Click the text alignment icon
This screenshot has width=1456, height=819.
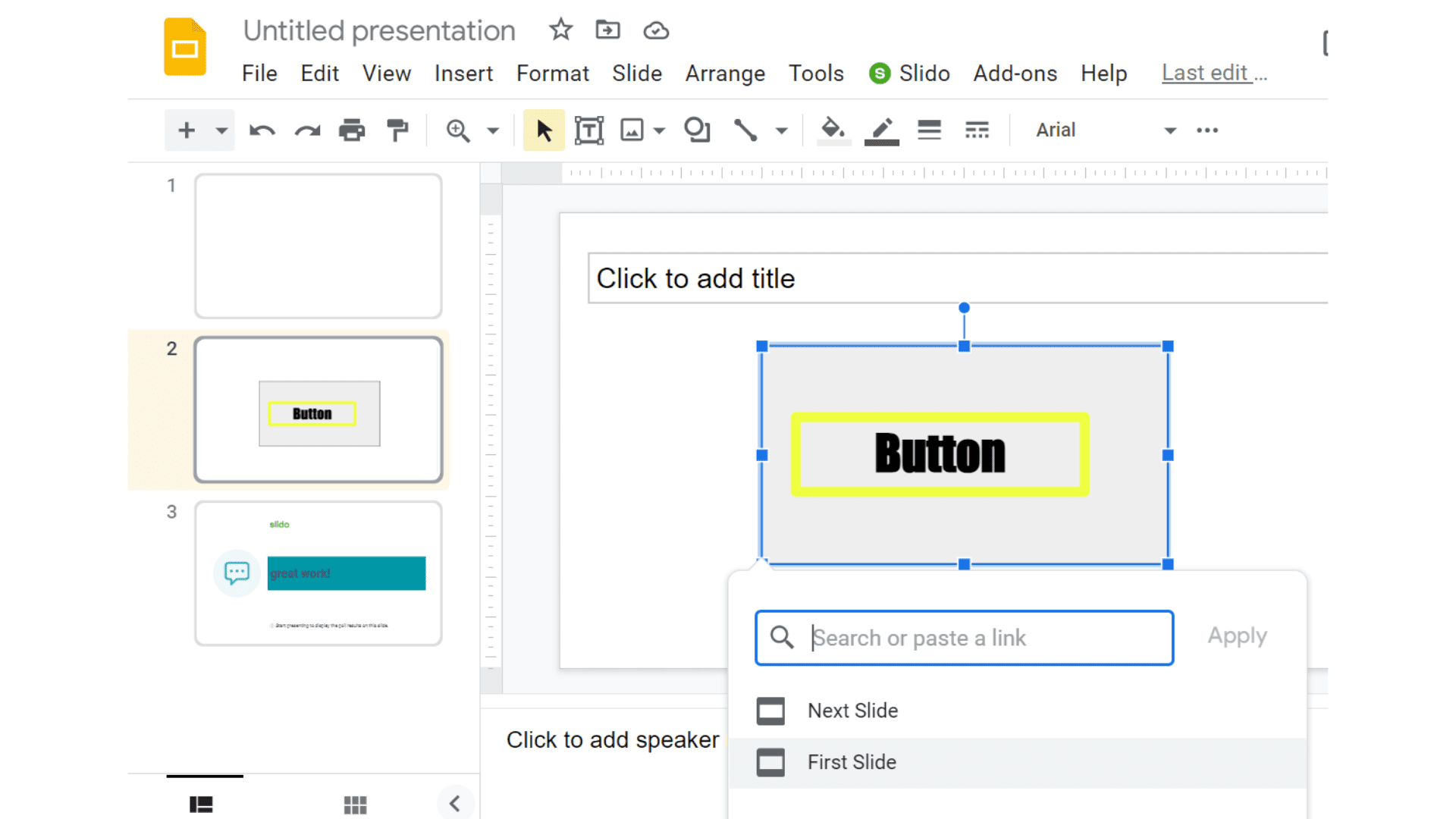click(x=929, y=130)
